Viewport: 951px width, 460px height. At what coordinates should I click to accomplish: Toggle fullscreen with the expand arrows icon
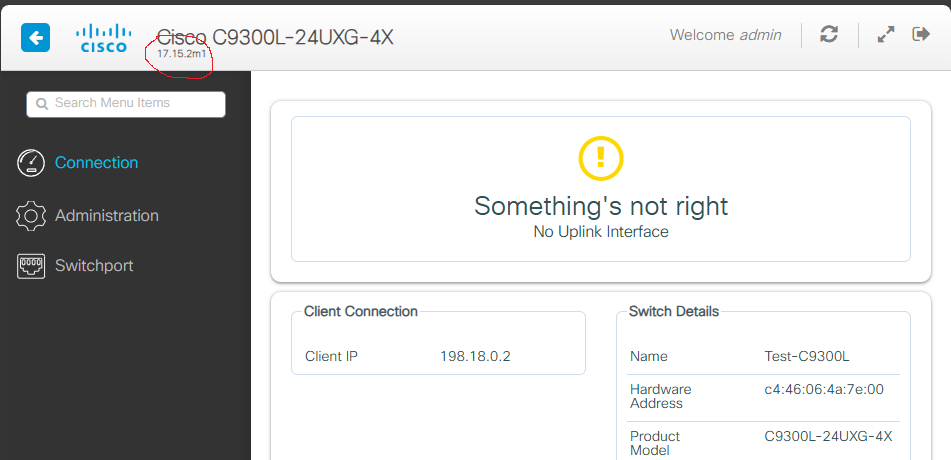click(886, 35)
